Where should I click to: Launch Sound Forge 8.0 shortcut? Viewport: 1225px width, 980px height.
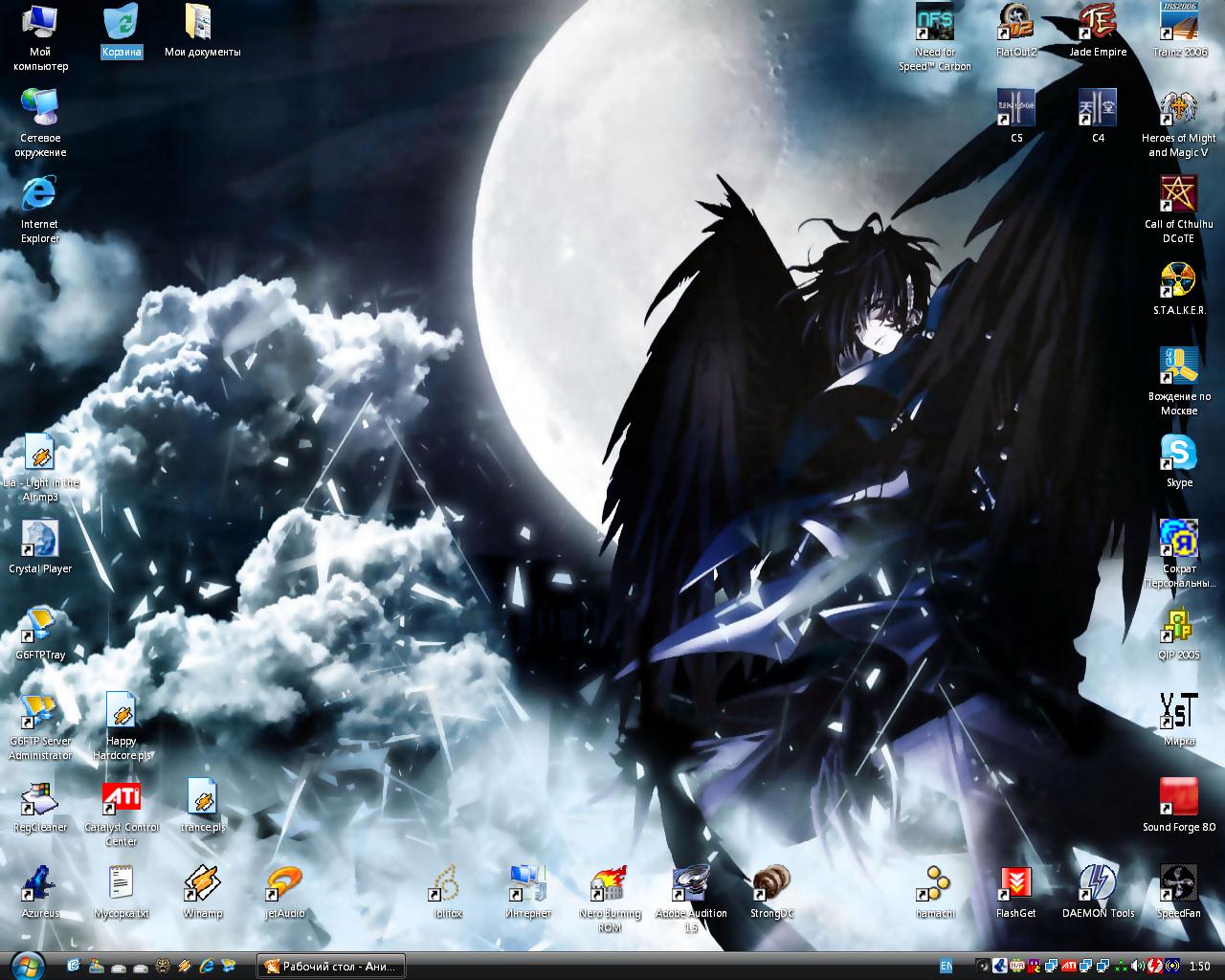1179,807
